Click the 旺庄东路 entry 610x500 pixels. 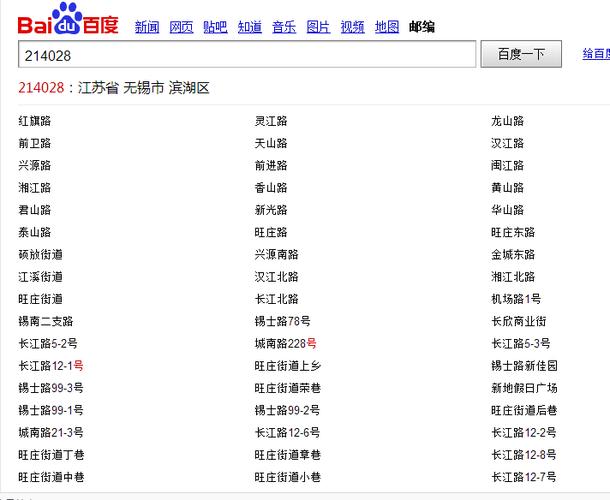tap(513, 232)
